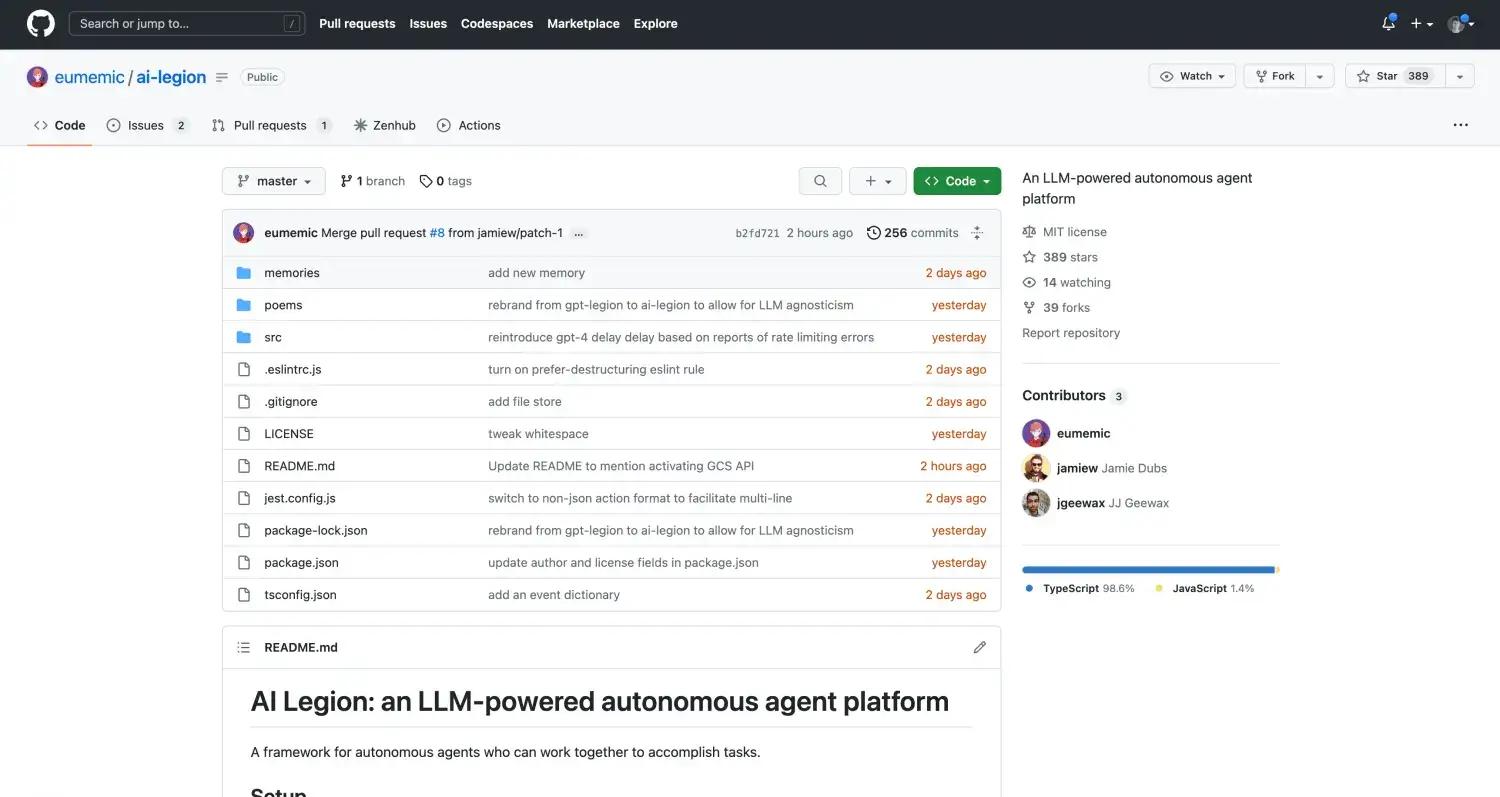Click the tsconfig.json file icon
1500x797 pixels.
tap(243, 595)
